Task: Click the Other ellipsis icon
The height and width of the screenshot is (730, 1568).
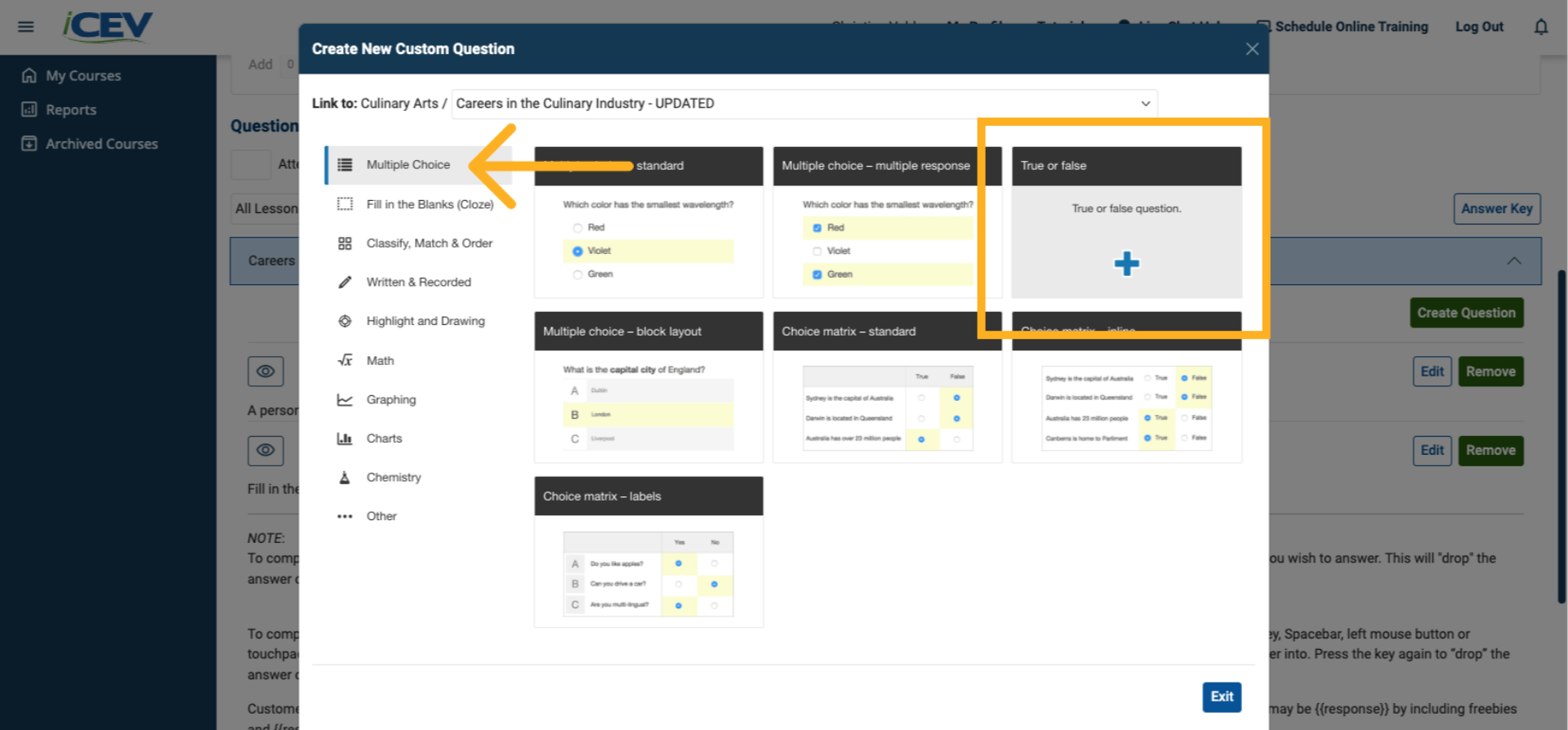Action: pos(345,516)
